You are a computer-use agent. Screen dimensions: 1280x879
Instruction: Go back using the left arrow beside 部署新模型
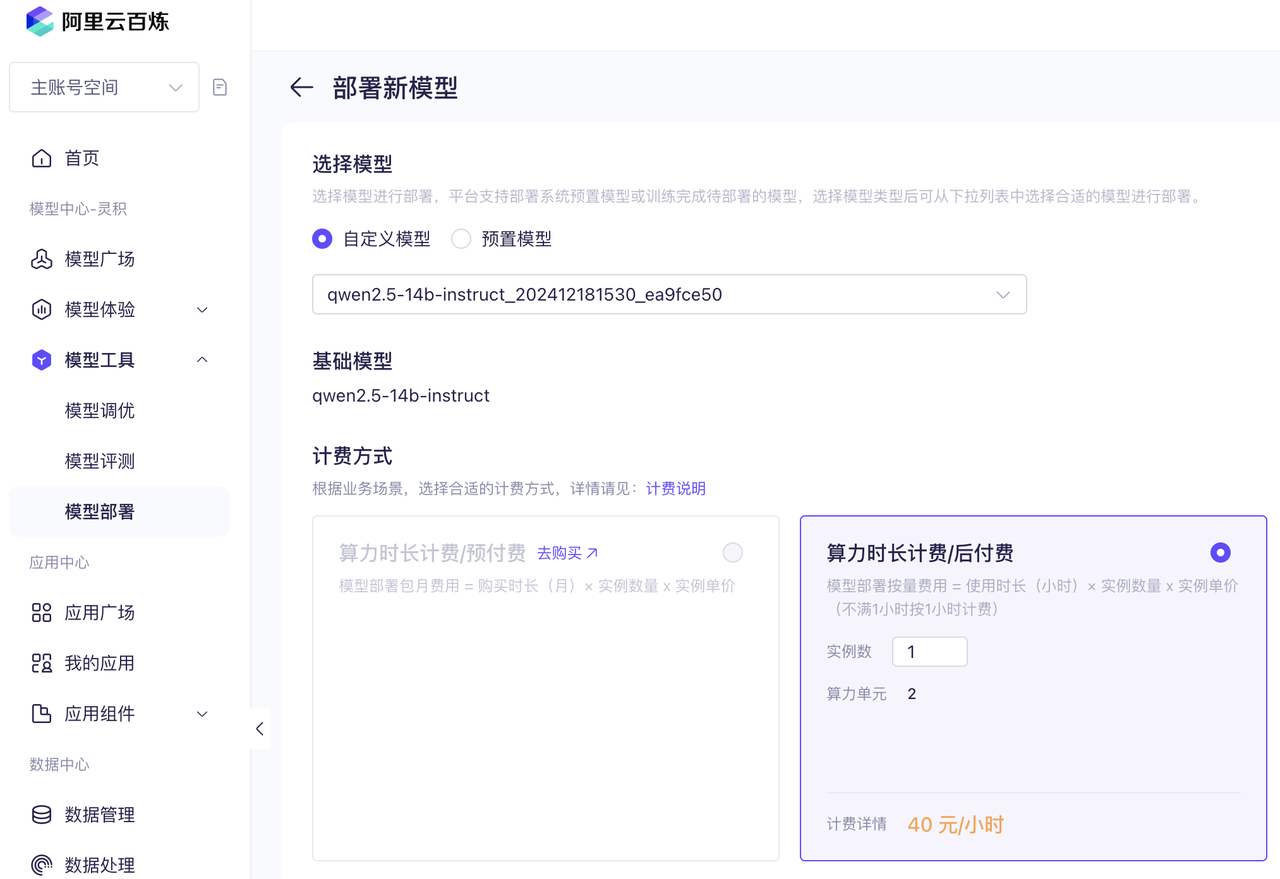(301, 88)
